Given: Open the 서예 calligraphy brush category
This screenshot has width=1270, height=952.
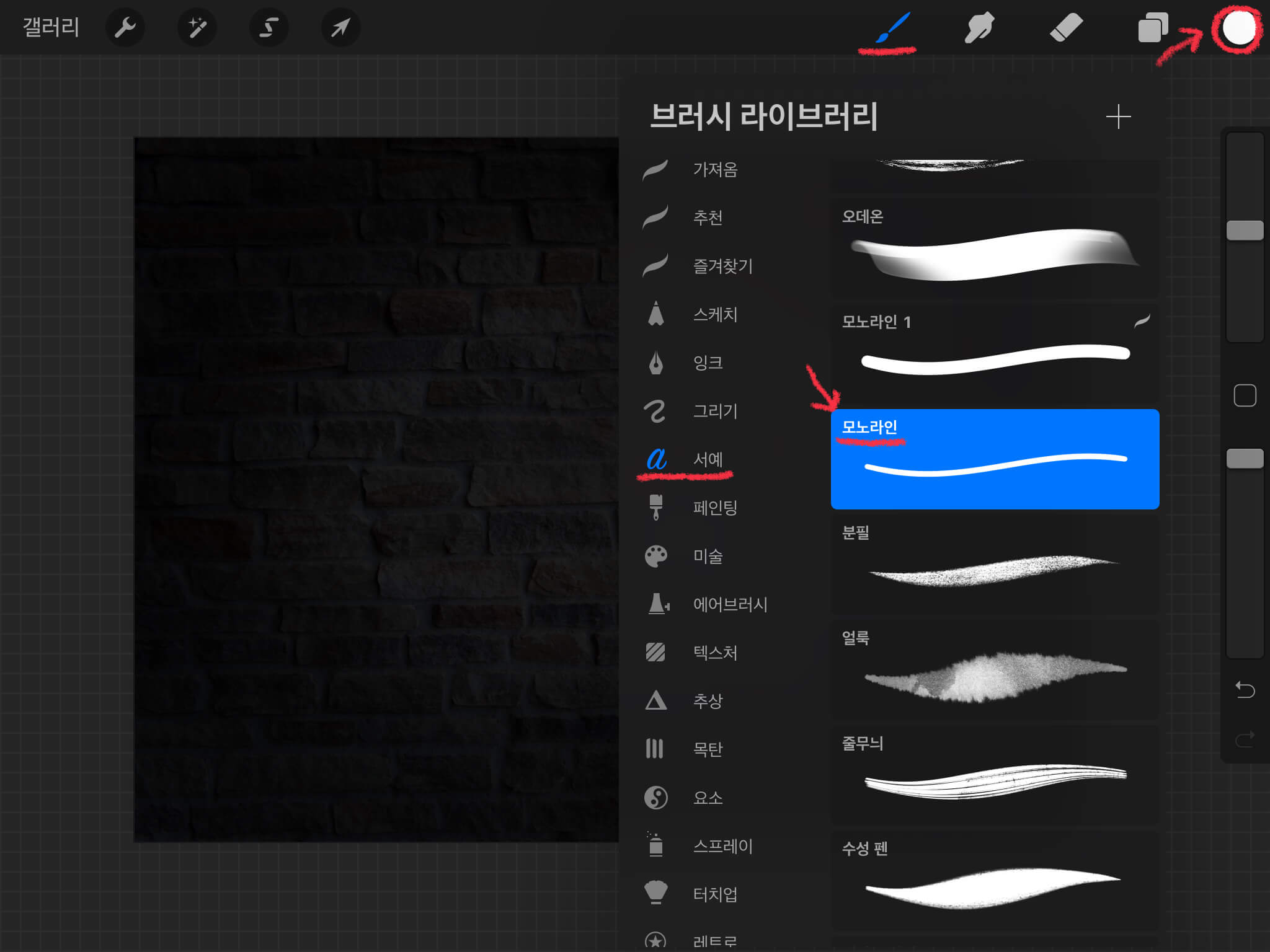Looking at the screenshot, I should pos(707,459).
